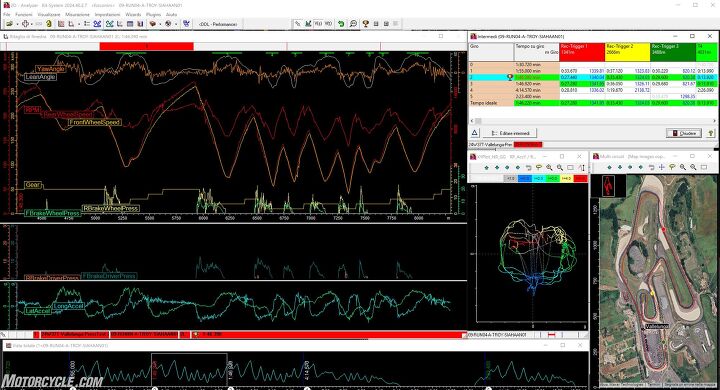This screenshot has height=390, width=720.
Task: Click the Editare intermedi button
Action: tap(510, 133)
